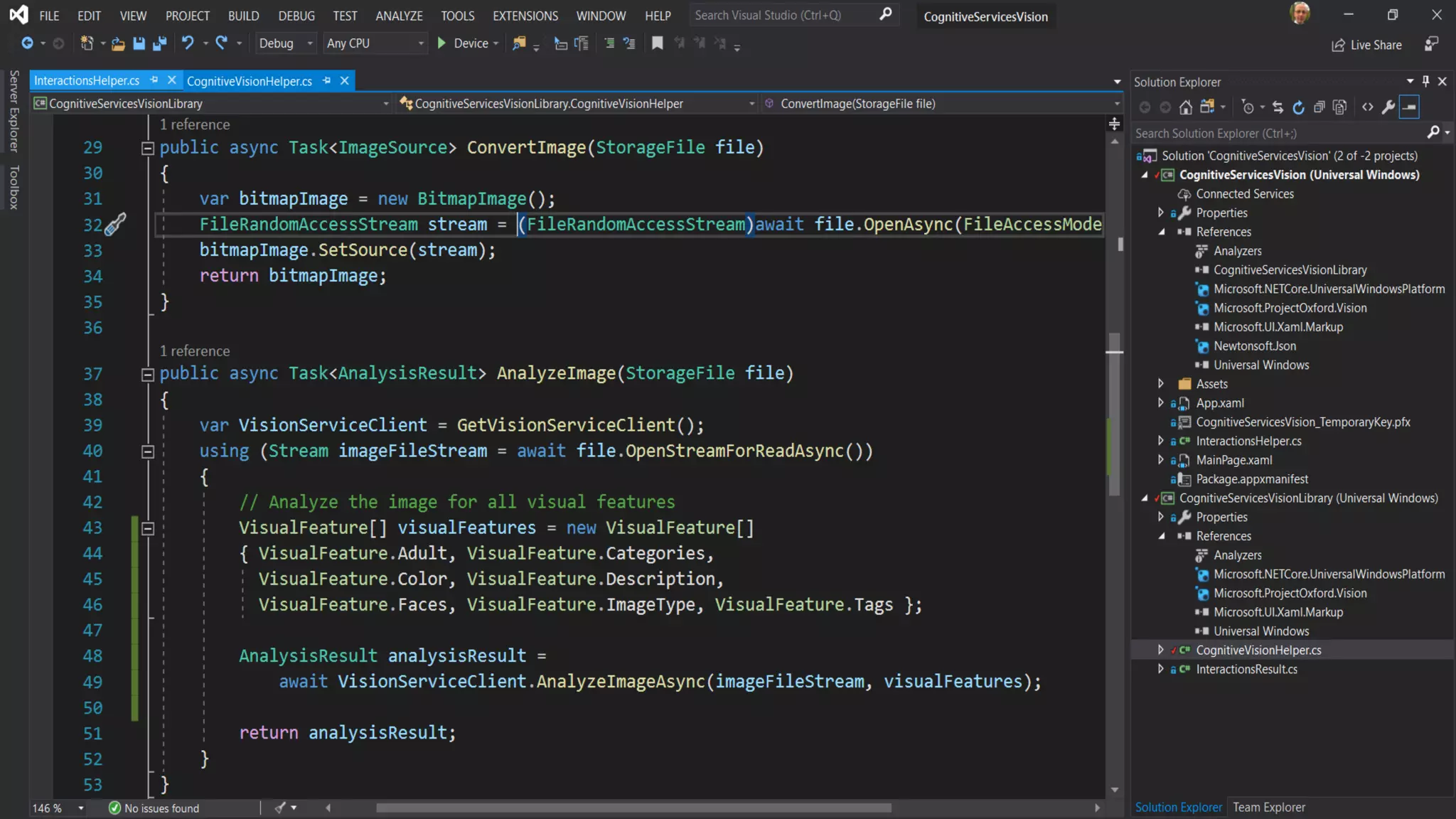Click the Save All toolbar icon
This screenshot has width=1456, height=819.
[x=160, y=43]
